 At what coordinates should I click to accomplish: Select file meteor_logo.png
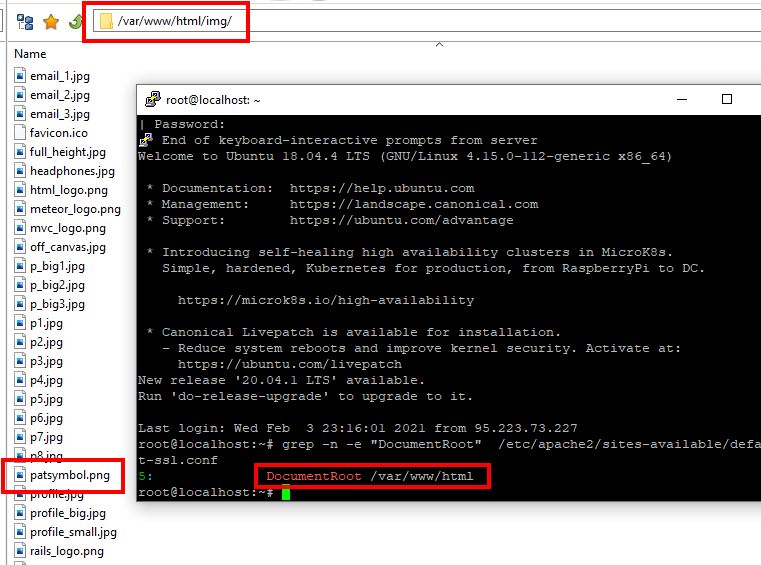(75, 209)
